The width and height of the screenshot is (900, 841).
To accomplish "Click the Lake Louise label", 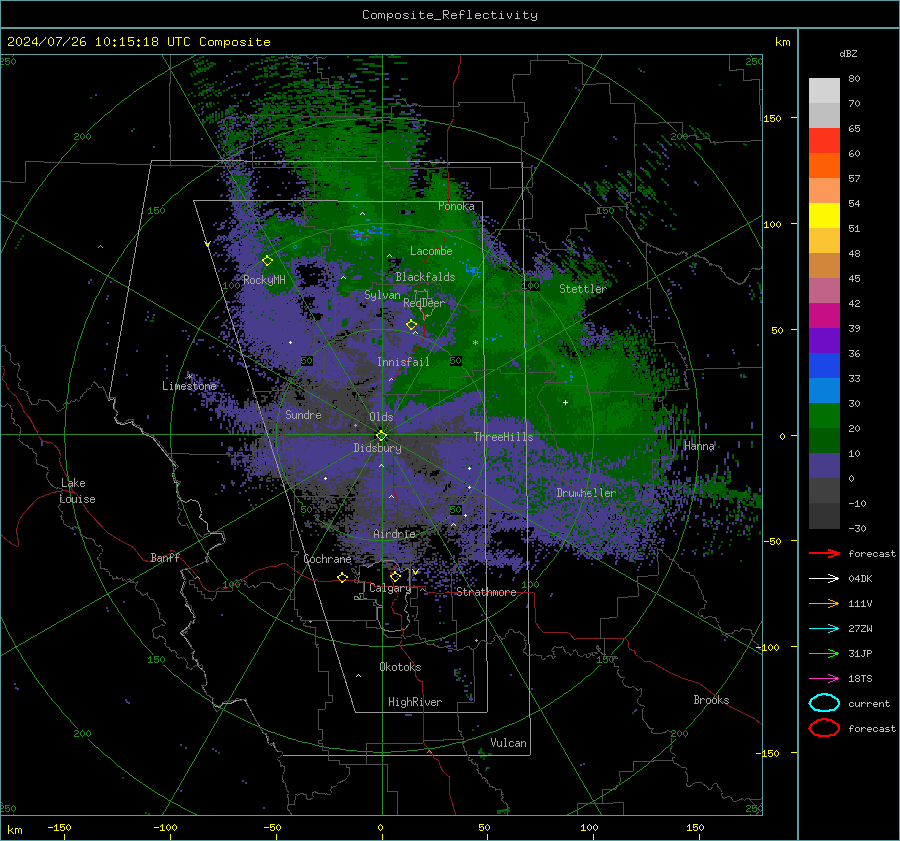I will click(78, 491).
